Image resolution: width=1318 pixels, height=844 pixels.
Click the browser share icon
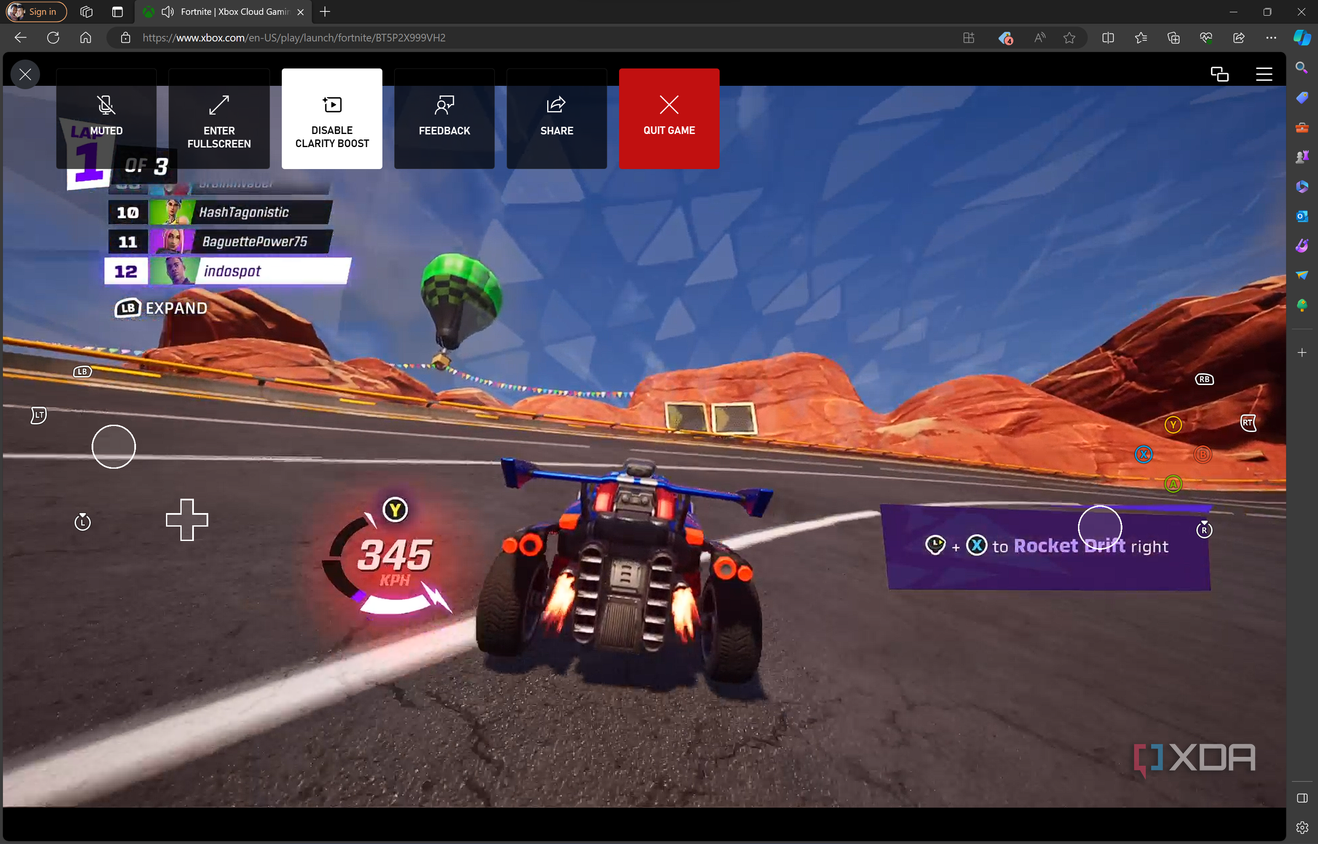[1239, 37]
